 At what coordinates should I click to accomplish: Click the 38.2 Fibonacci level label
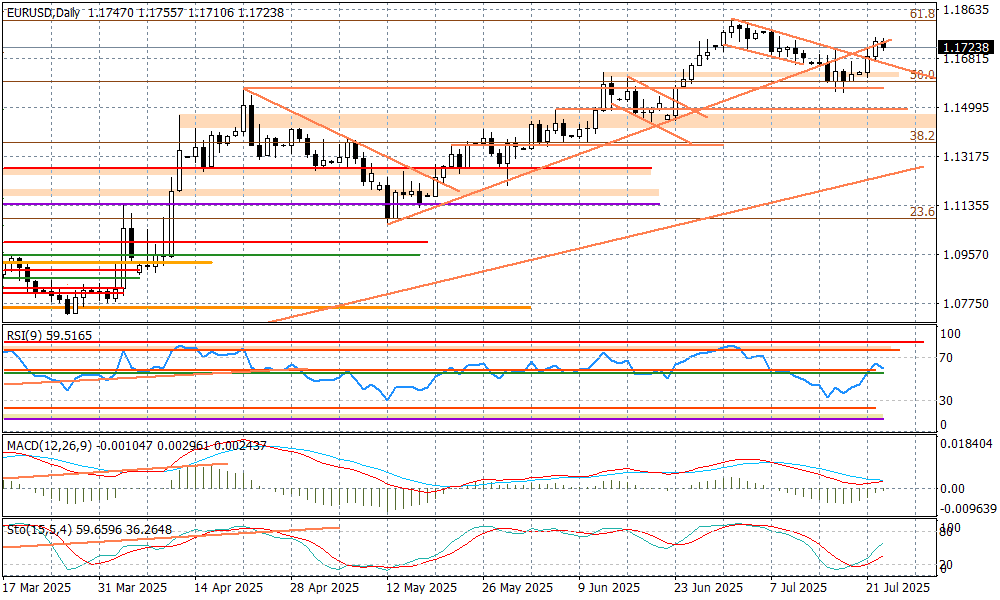[922, 136]
